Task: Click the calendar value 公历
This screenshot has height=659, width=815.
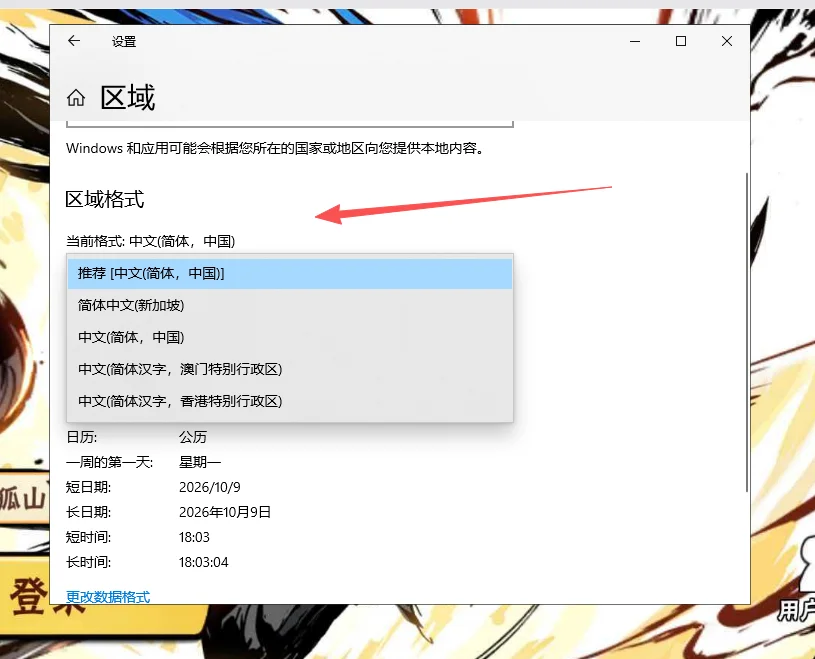Action: tap(193, 437)
